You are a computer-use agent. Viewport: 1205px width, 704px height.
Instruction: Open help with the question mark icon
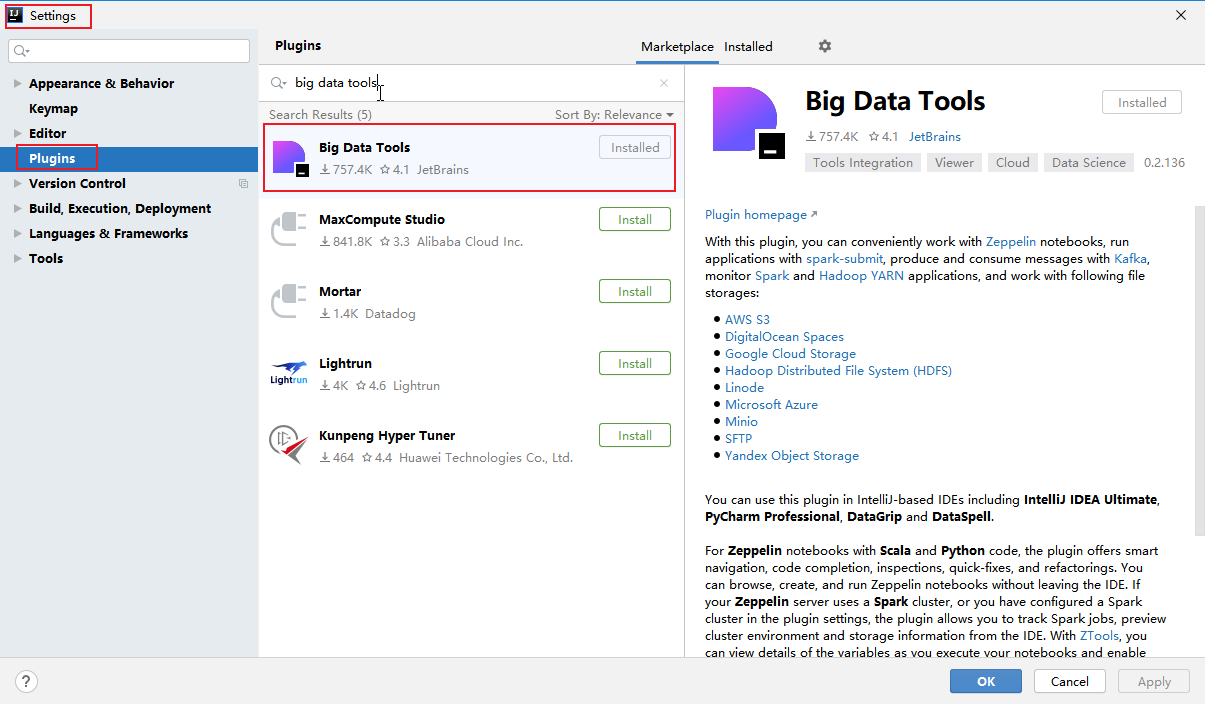pyautogui.click(x=26, y=681)
